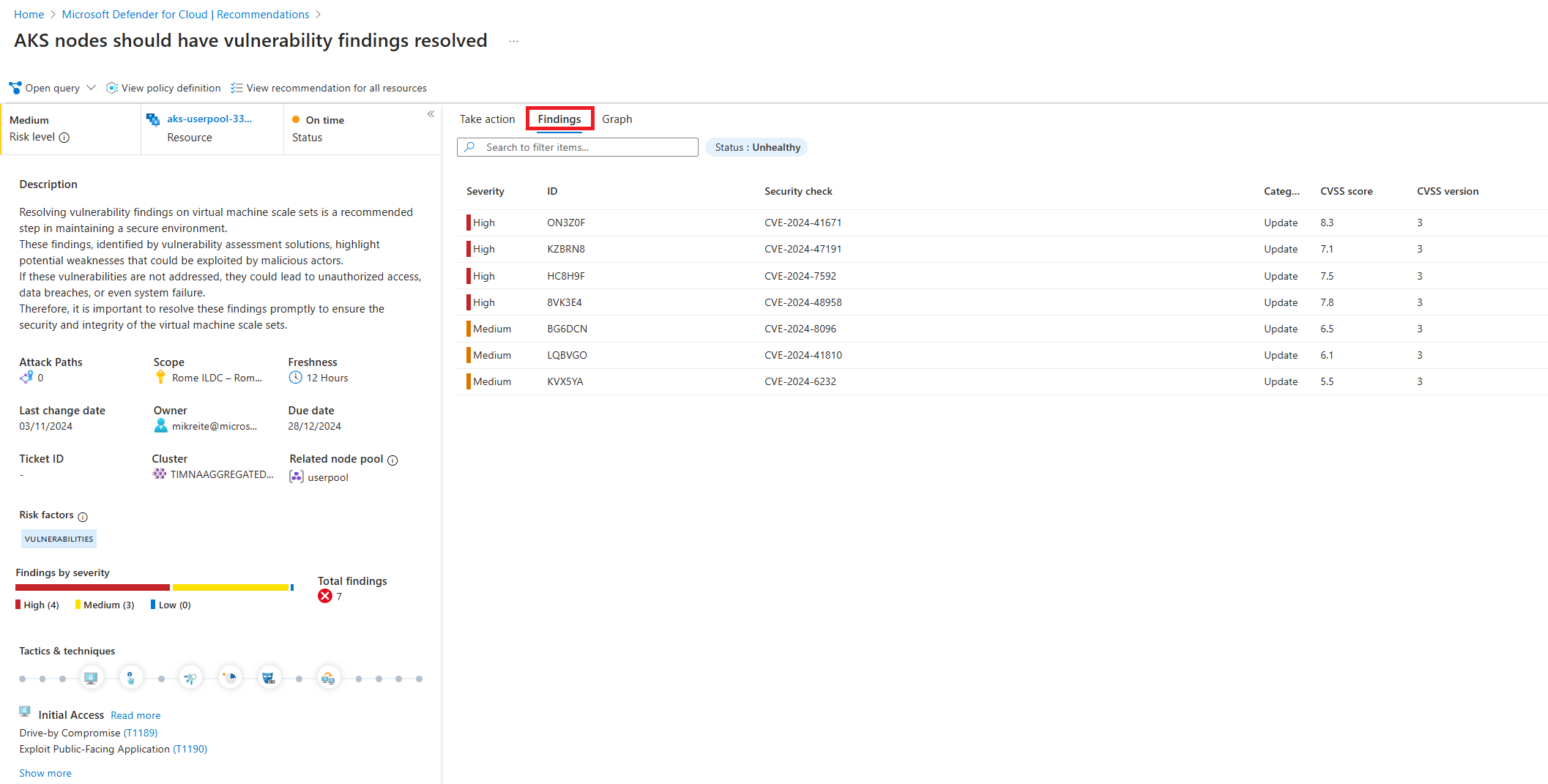Viewport: 1548px width, 784px height.
Task: Click the userpool node pool icon
Action: coord(296,477)
